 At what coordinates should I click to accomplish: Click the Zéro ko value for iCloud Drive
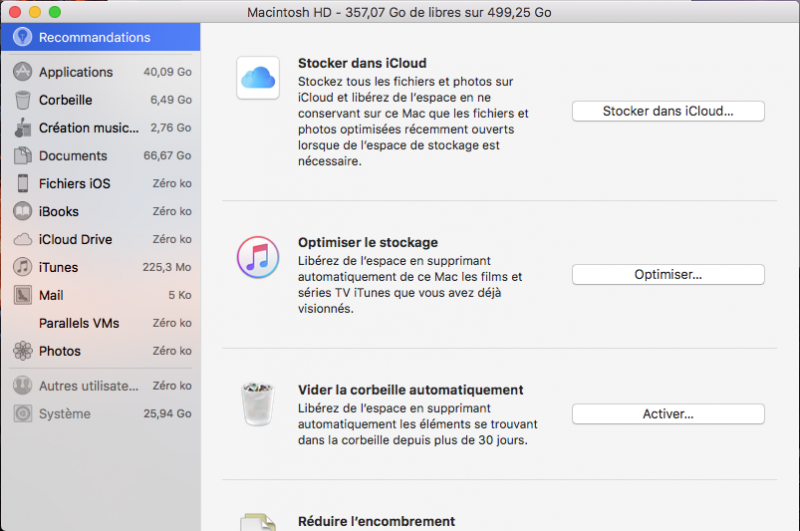[x=172, y=239]
